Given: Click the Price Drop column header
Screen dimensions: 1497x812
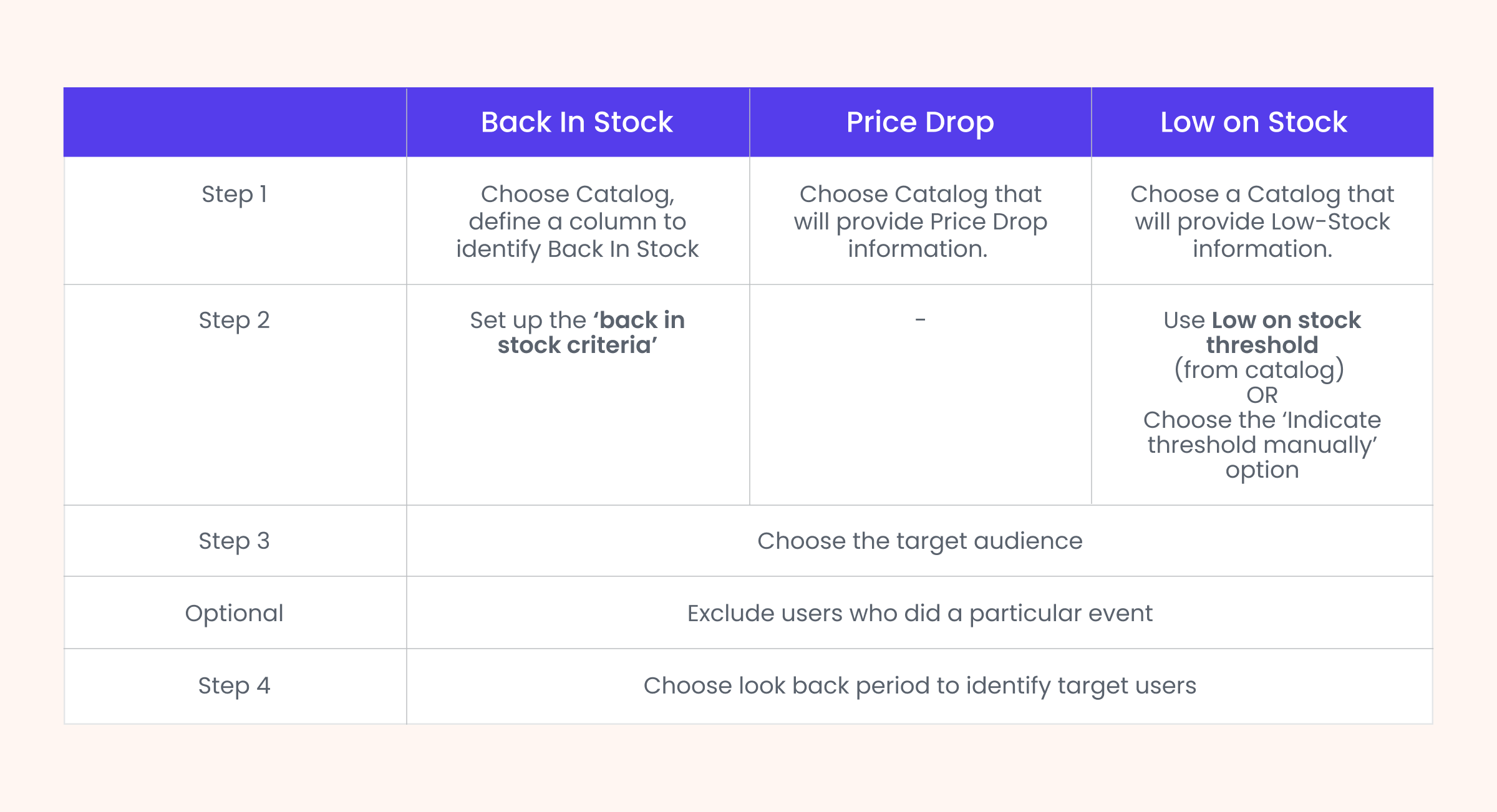Looking at the screenshot, I should coord(920,122).
